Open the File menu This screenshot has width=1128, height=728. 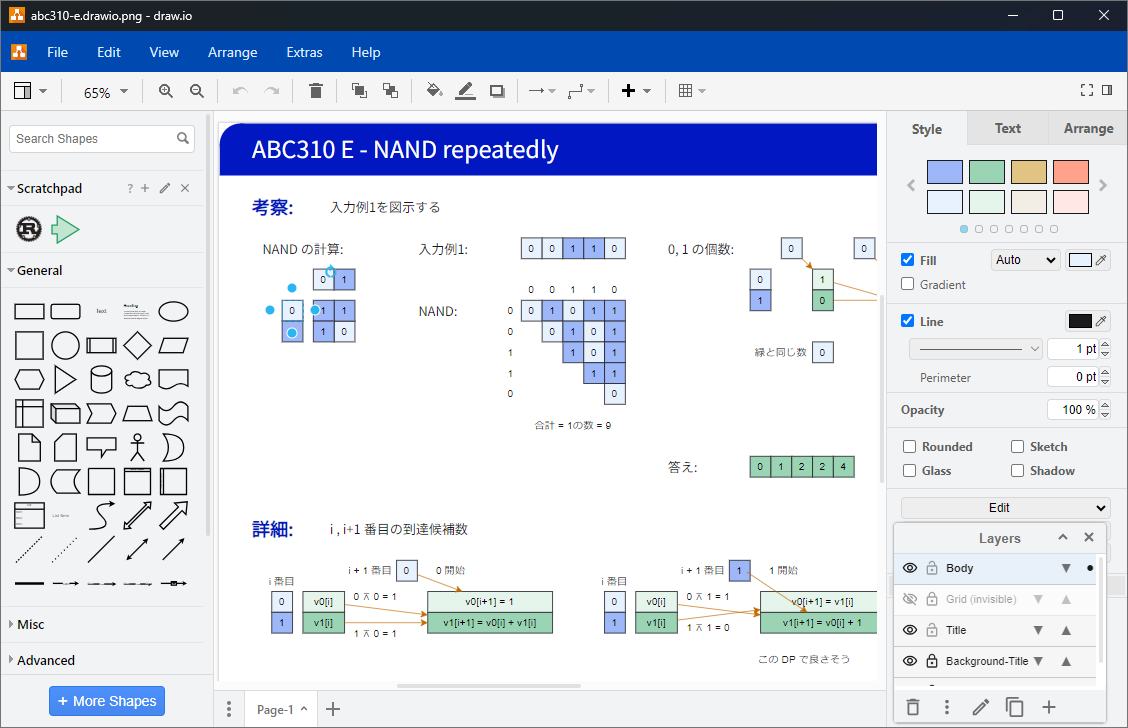tap(58, 53)
